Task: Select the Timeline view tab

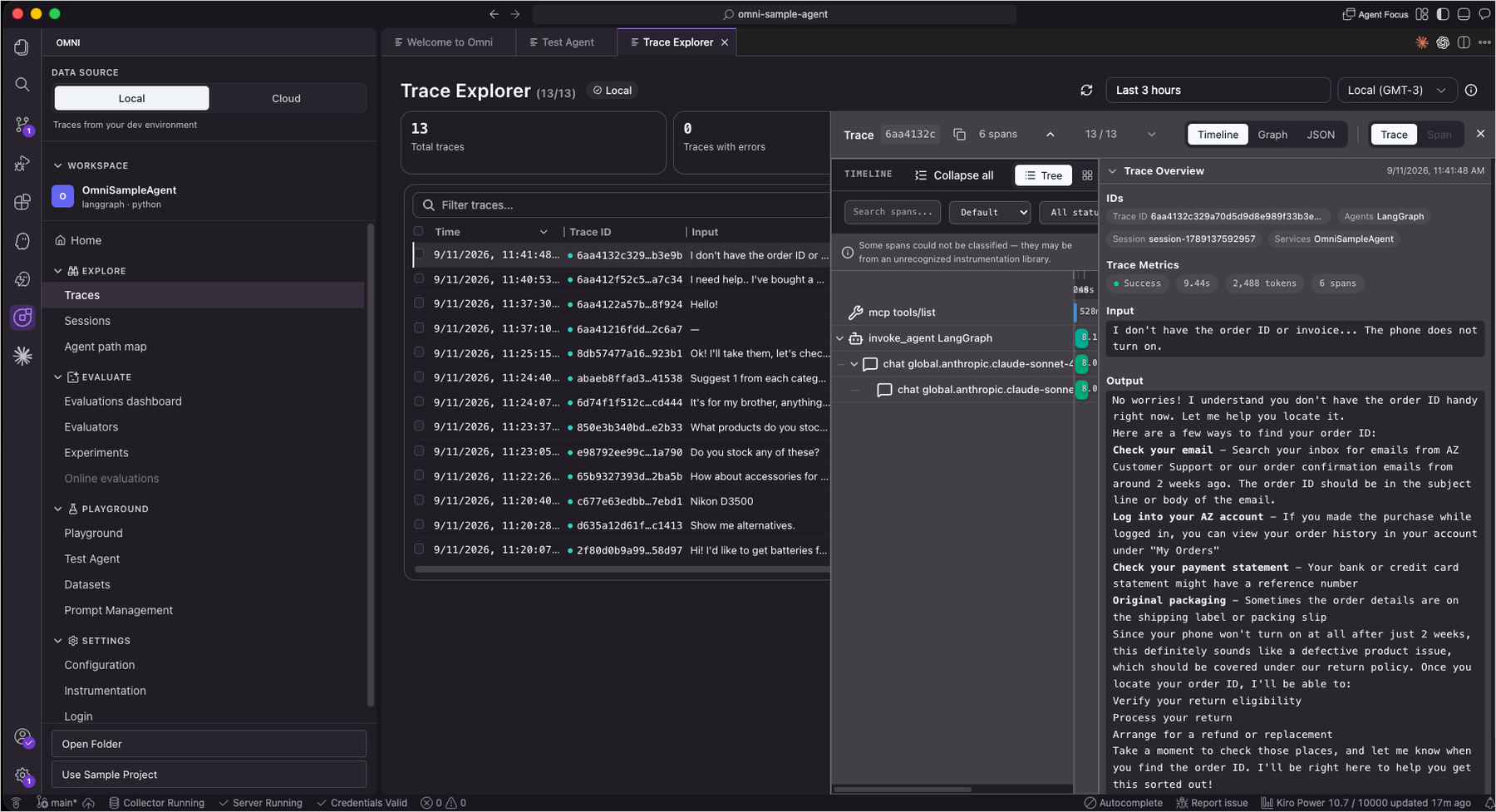Action: (x=1218, y=135)
